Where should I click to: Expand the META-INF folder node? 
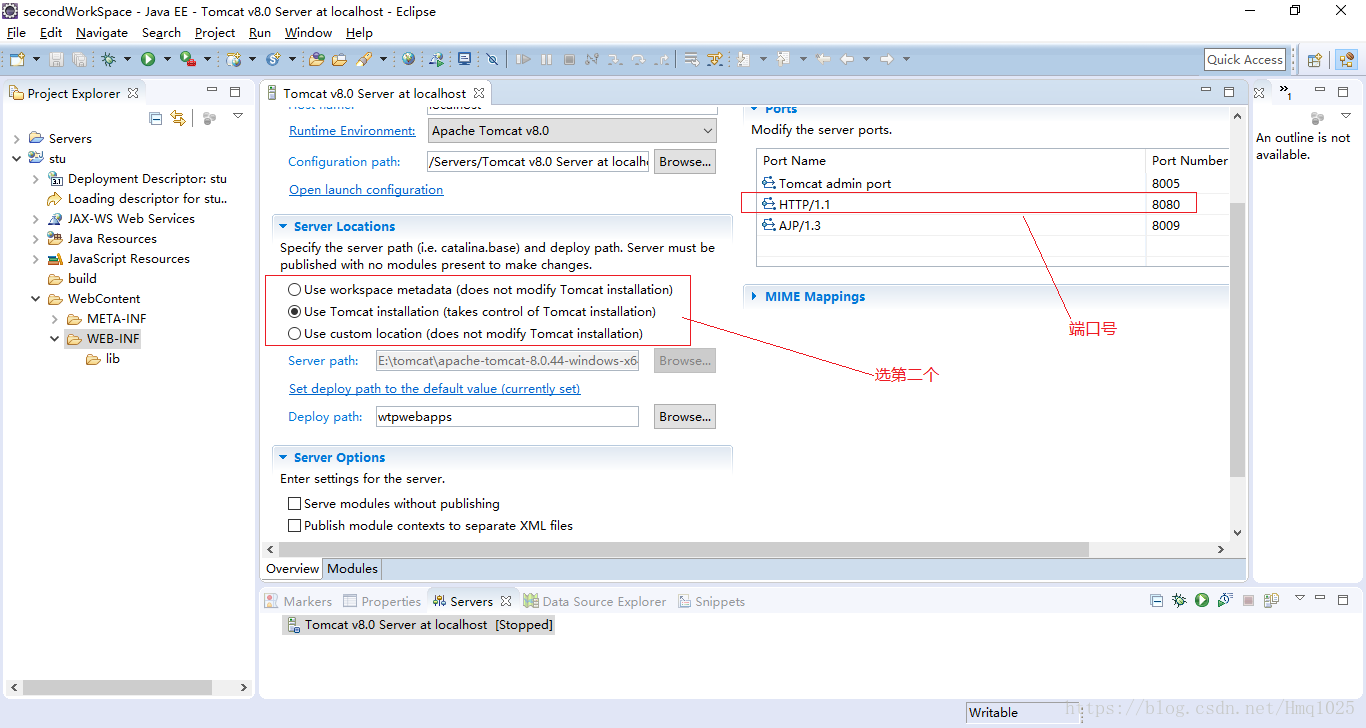(55, 319)
